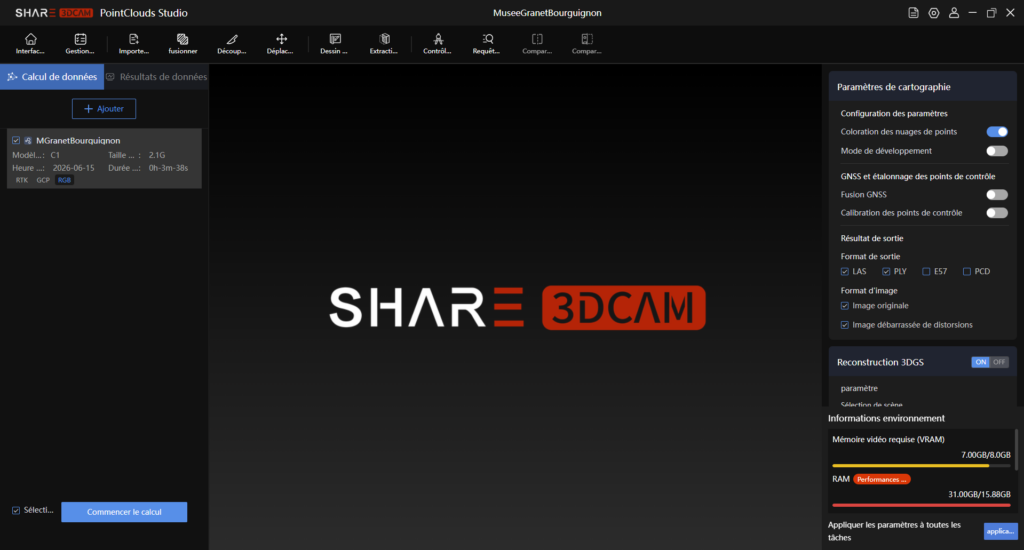Toggle the Sélecti... select-all checkbox
The image size is (1024, 550).
pyautogui.click(x=16, y=510)
